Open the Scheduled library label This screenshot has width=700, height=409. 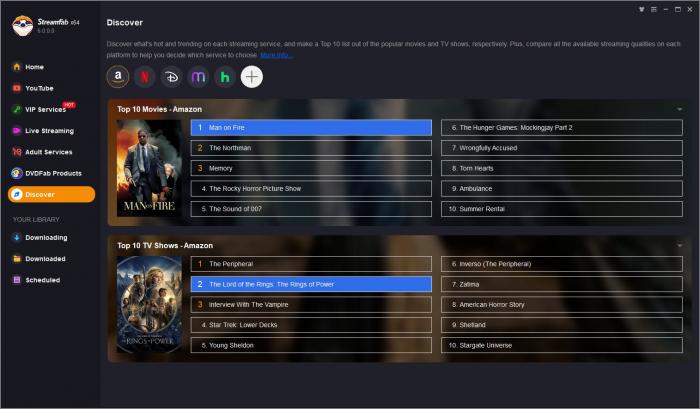(42, 280)
